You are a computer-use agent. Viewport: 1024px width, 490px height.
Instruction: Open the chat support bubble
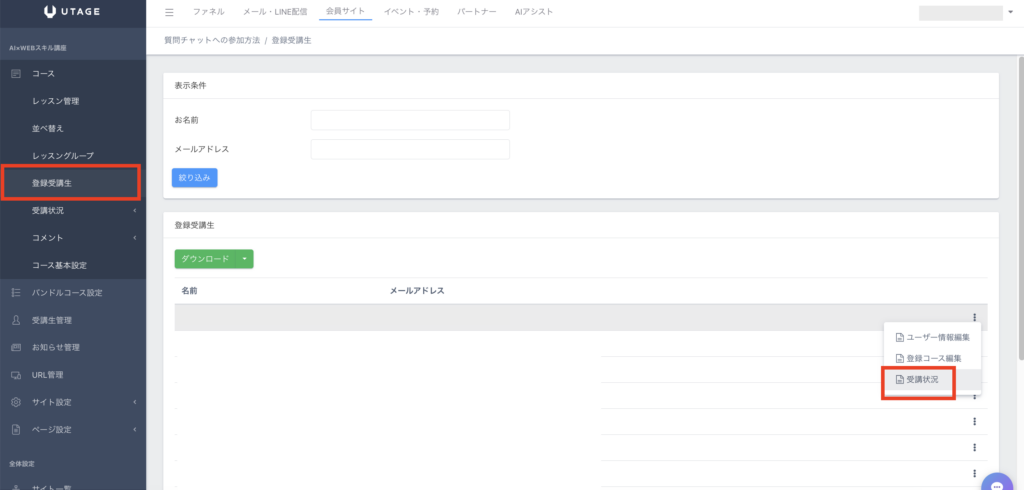[x=997, y=485]
